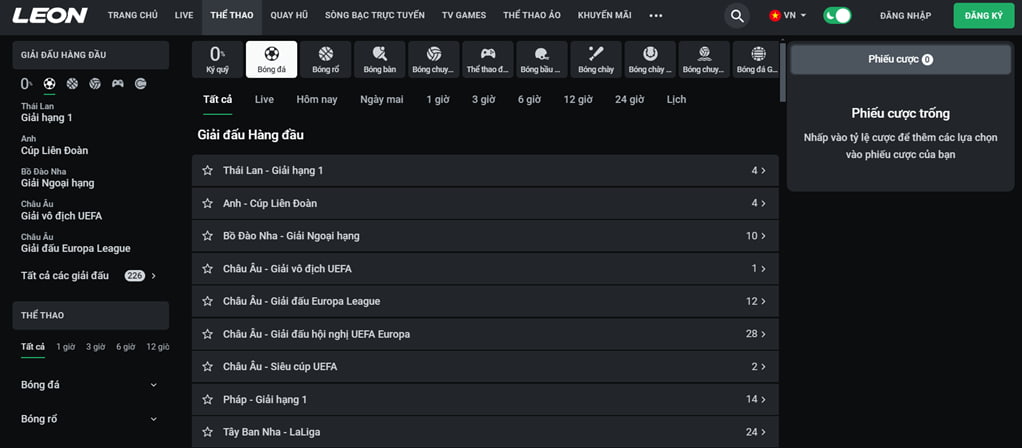Select the Bóng bàn table tennis icon
1022x448 pixels.
coord(379,59)
